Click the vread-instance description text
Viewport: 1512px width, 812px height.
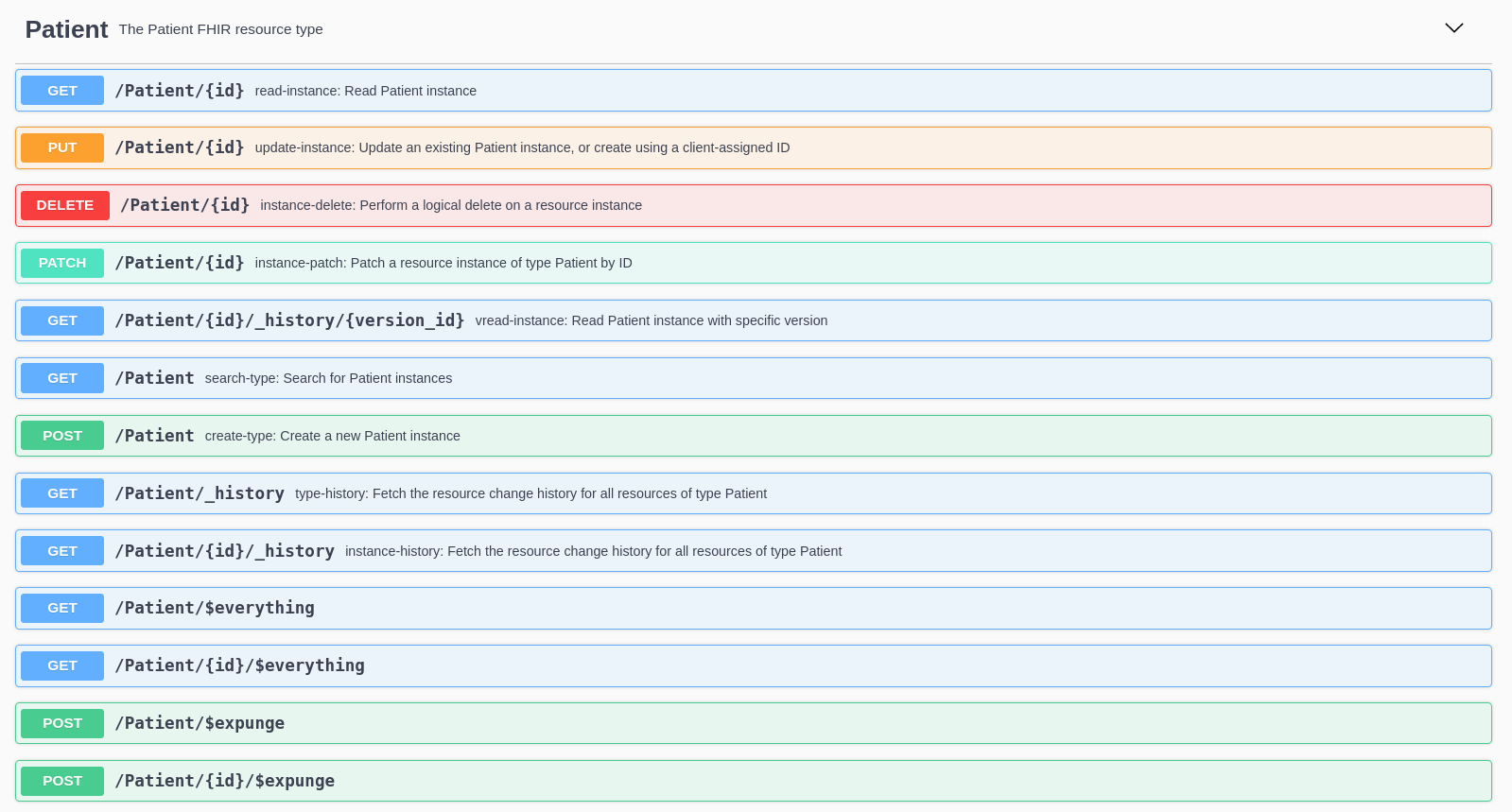651,320
